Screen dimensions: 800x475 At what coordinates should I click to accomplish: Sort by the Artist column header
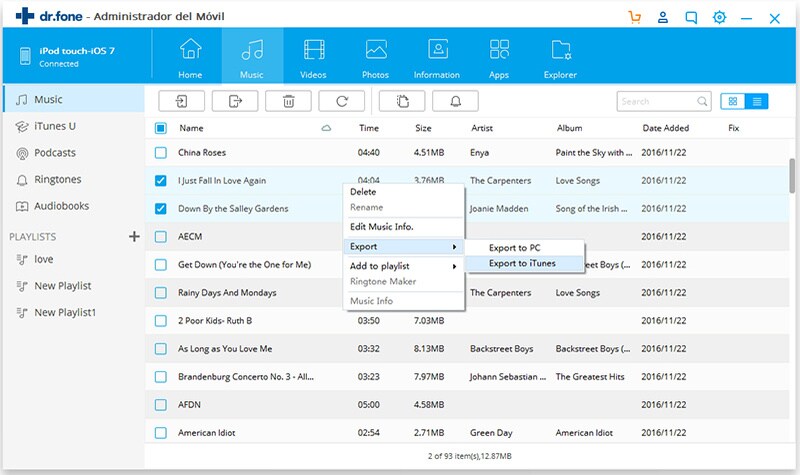click(482, 128)
